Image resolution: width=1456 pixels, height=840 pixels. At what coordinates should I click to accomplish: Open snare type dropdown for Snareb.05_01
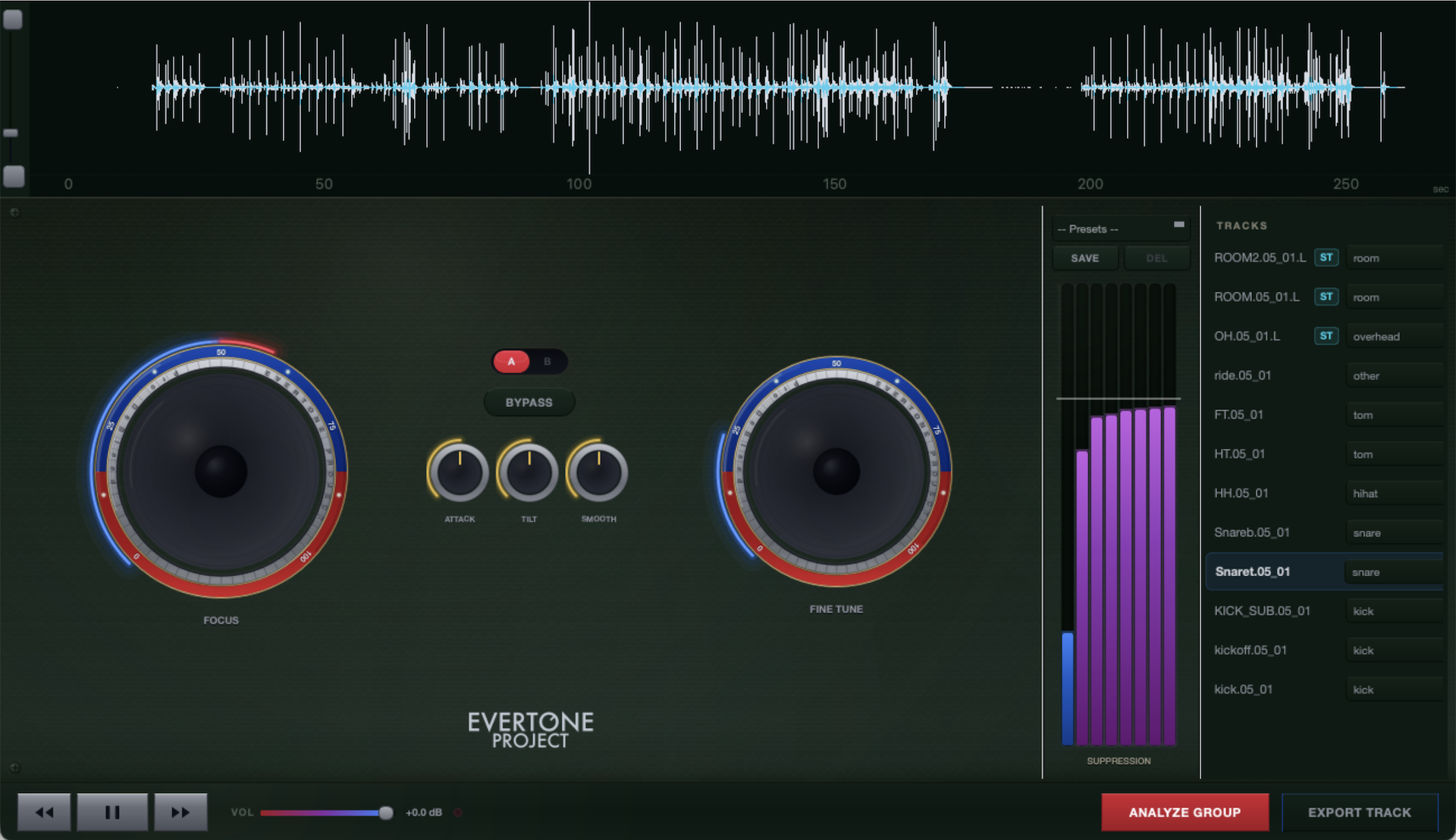point(1395,532)
